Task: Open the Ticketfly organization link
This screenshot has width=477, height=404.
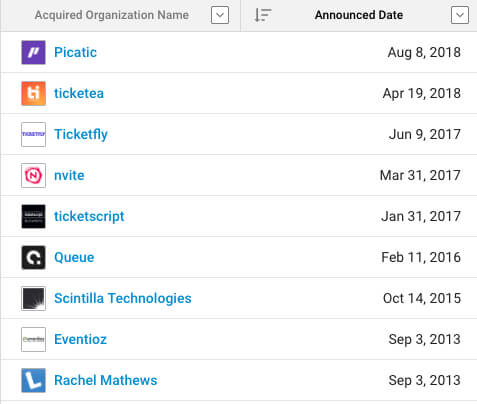Action: tap(81, 134)
